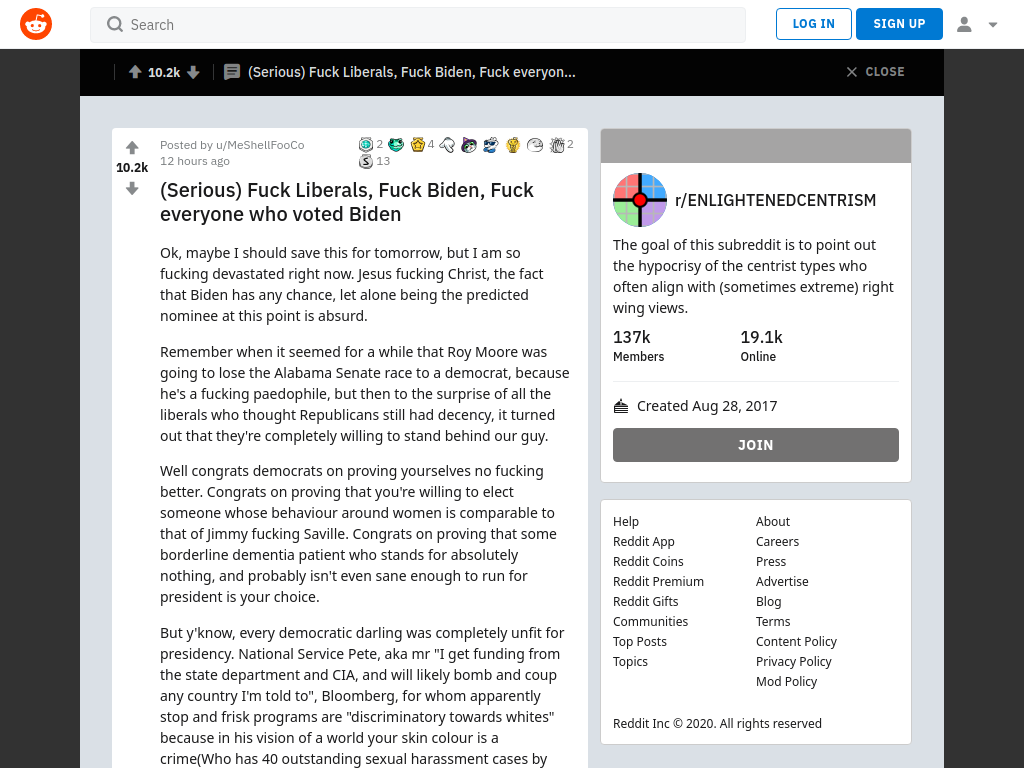Image resolution: width=1024 pixels, height=768 pixels.
Task: Open the Reddit Gifts footer link
Action: 645,601
